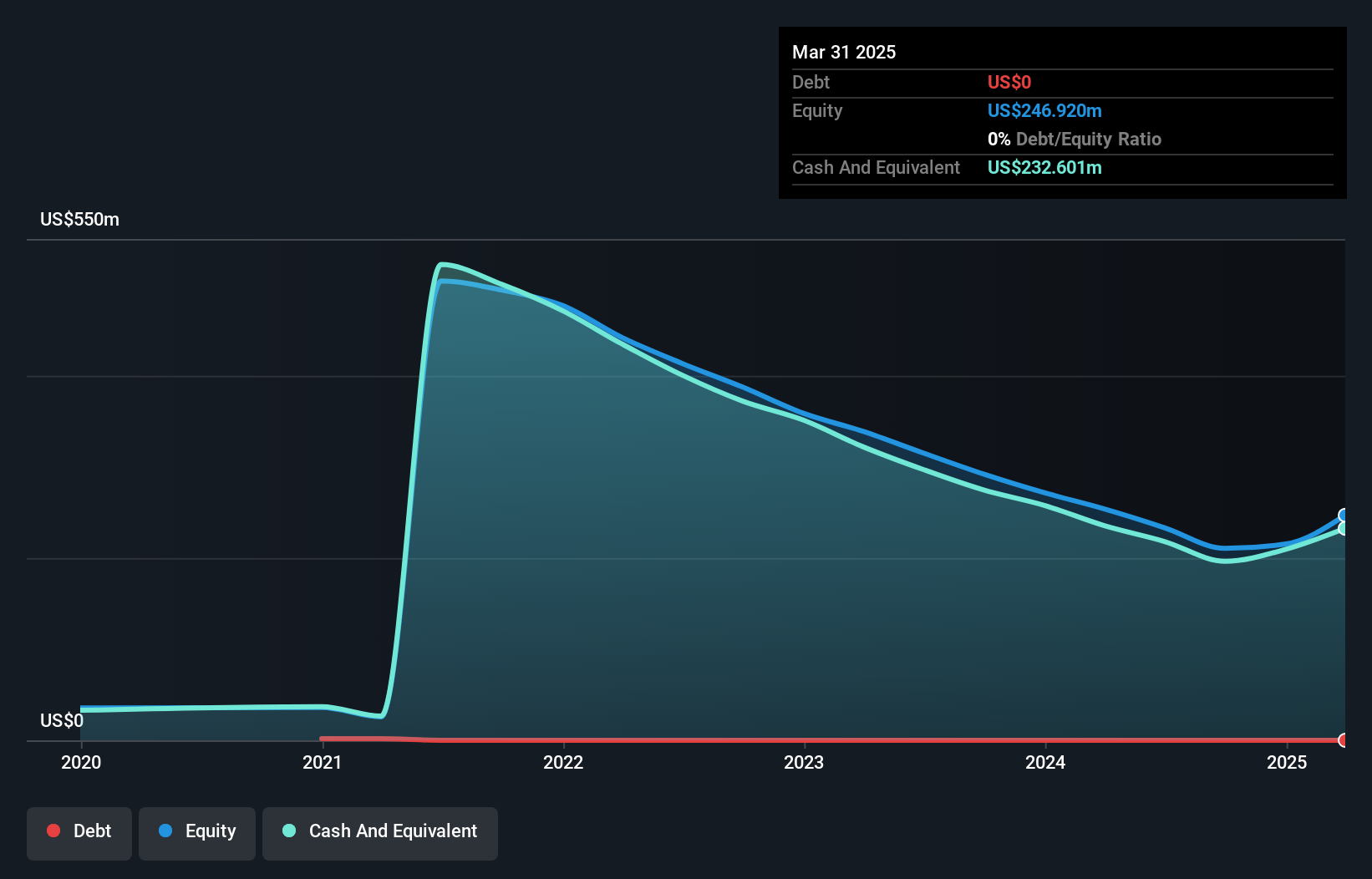Select the Equity endpoint marker on chart
The height and width of the screenshot is (879, 1372).
[x=1344, y=516]
